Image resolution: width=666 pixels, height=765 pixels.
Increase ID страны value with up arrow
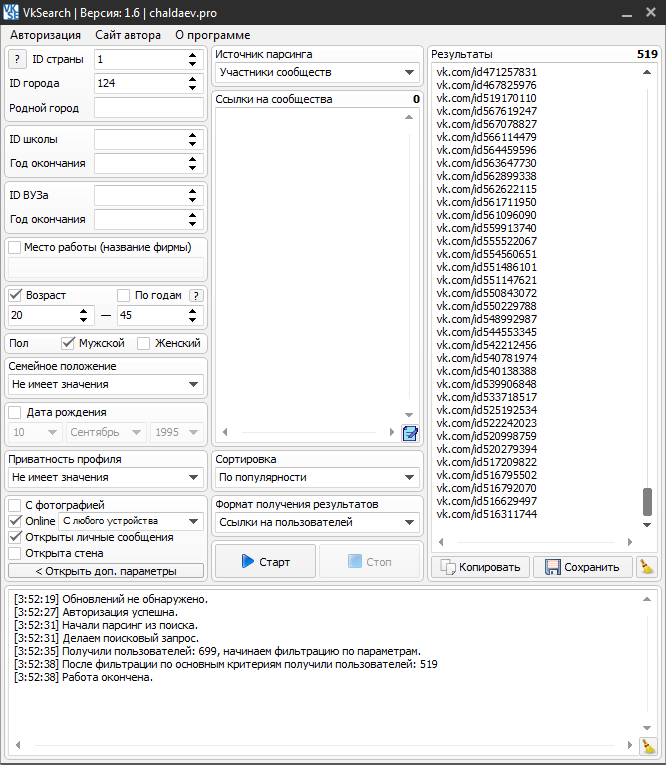coord(193,55)
